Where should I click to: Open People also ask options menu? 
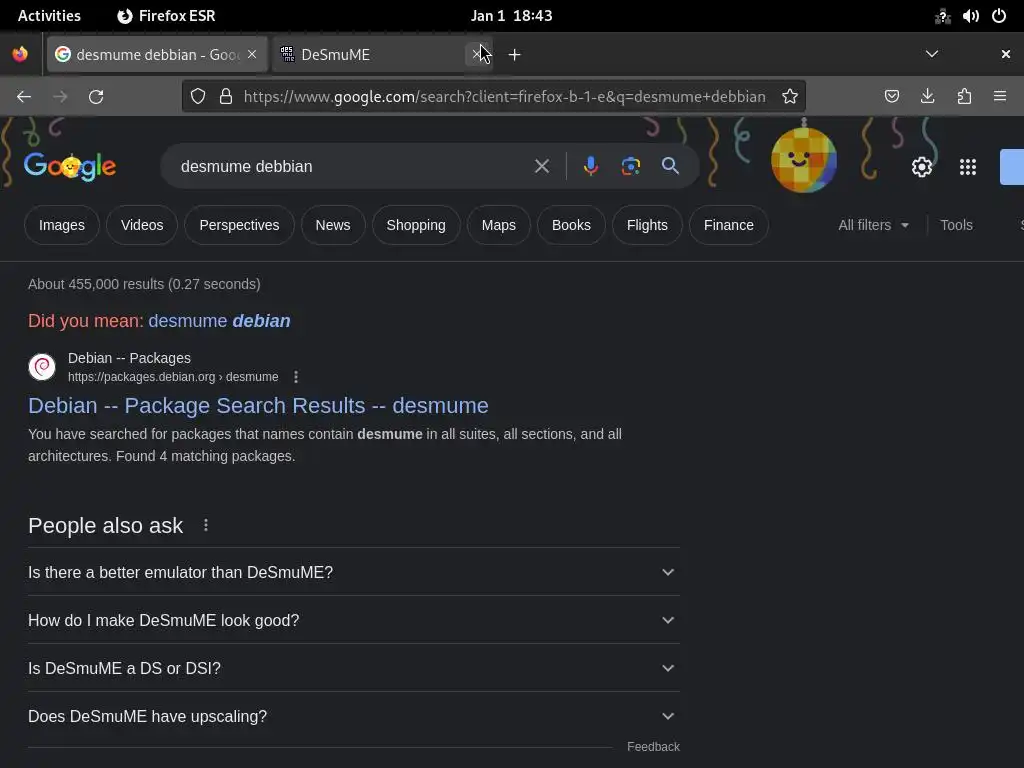[x=206, y=525]
